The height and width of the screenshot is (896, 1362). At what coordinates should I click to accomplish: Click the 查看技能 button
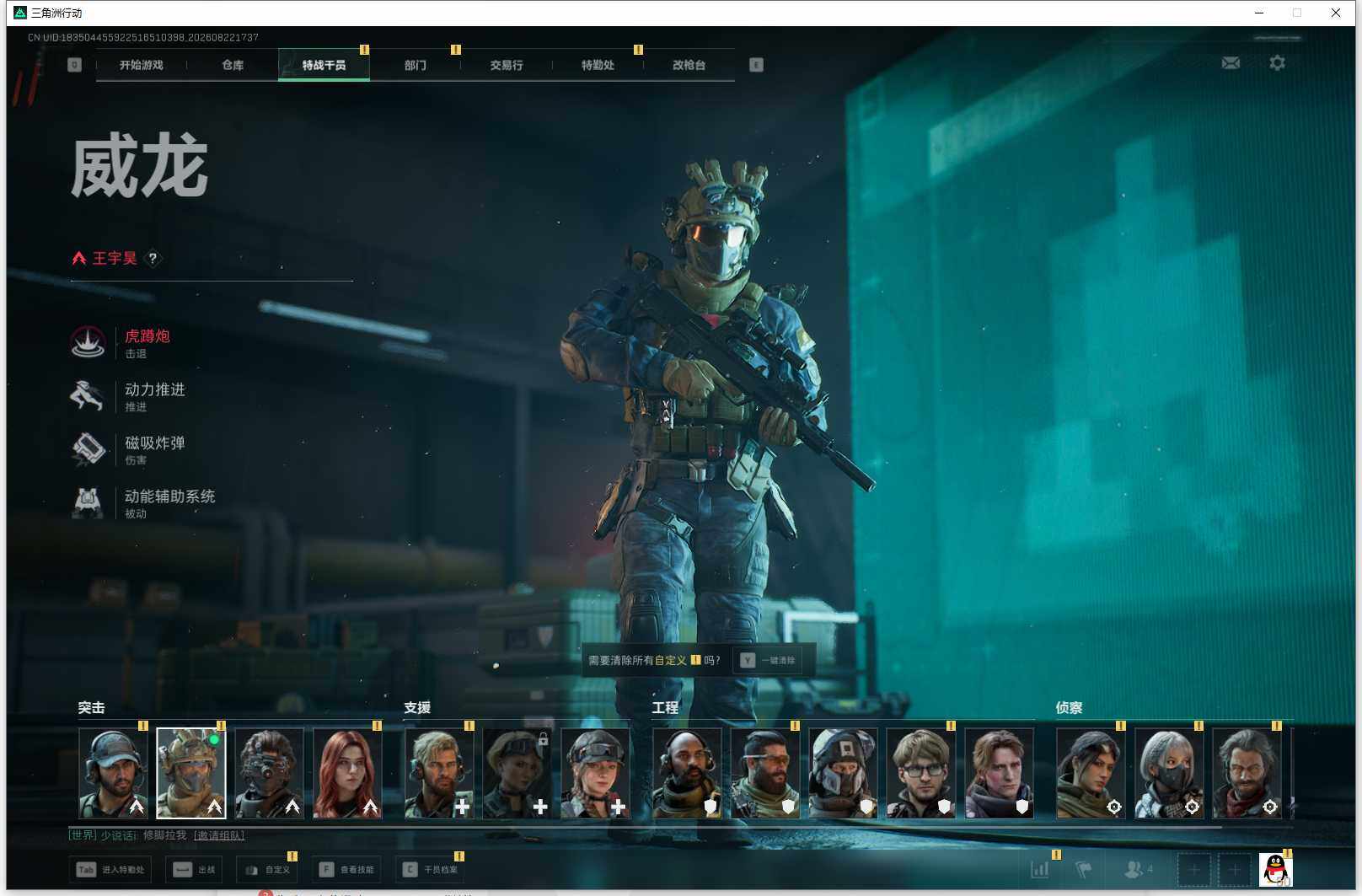click(346, 869)
